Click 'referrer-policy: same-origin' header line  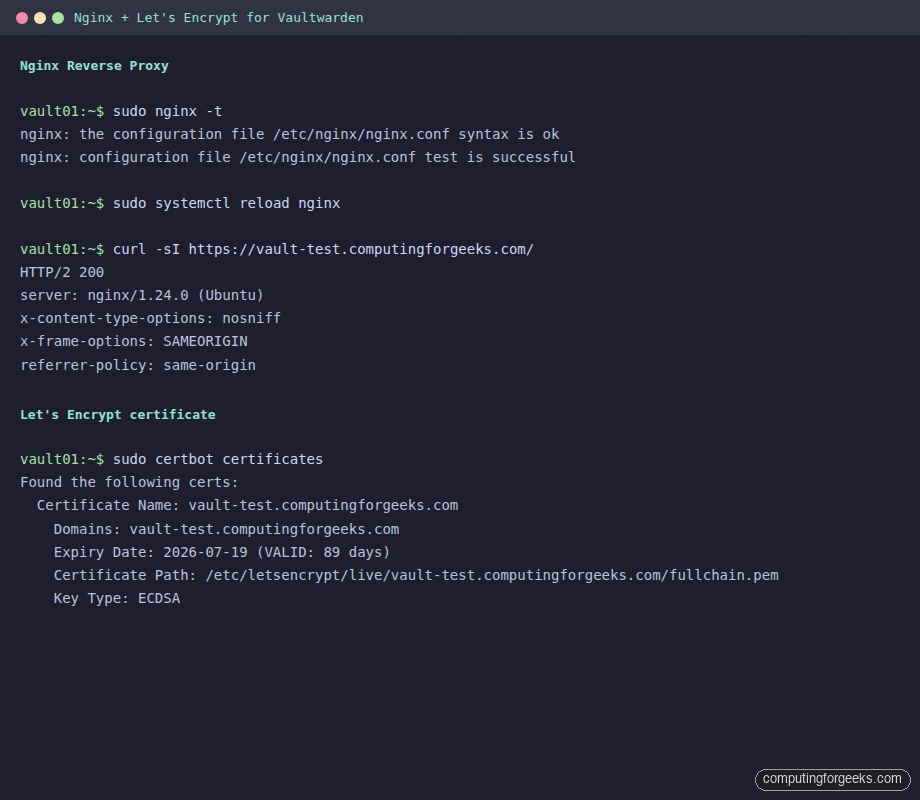click(x=138, y=365)
